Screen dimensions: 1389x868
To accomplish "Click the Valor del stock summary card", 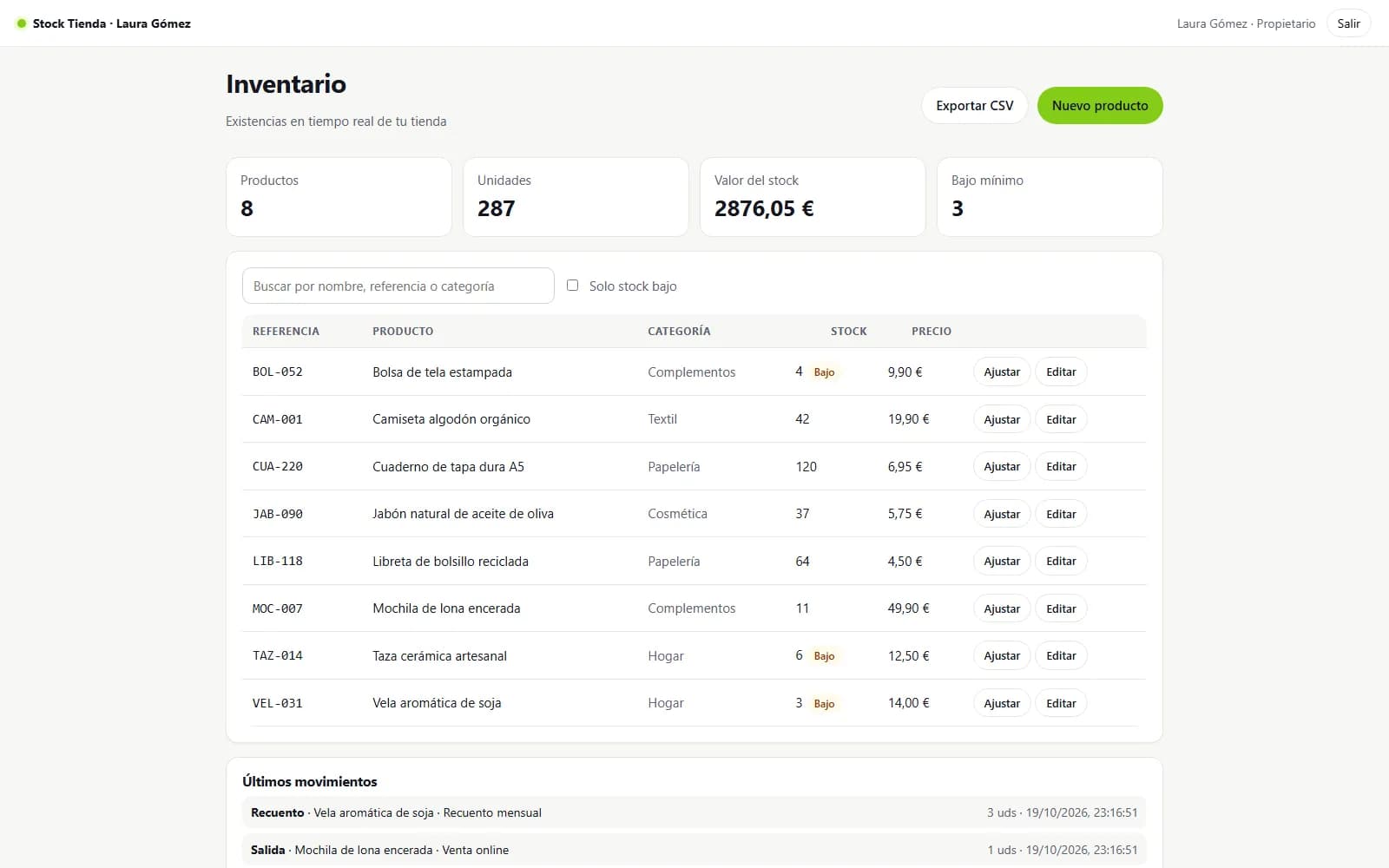I will [813, 197].
